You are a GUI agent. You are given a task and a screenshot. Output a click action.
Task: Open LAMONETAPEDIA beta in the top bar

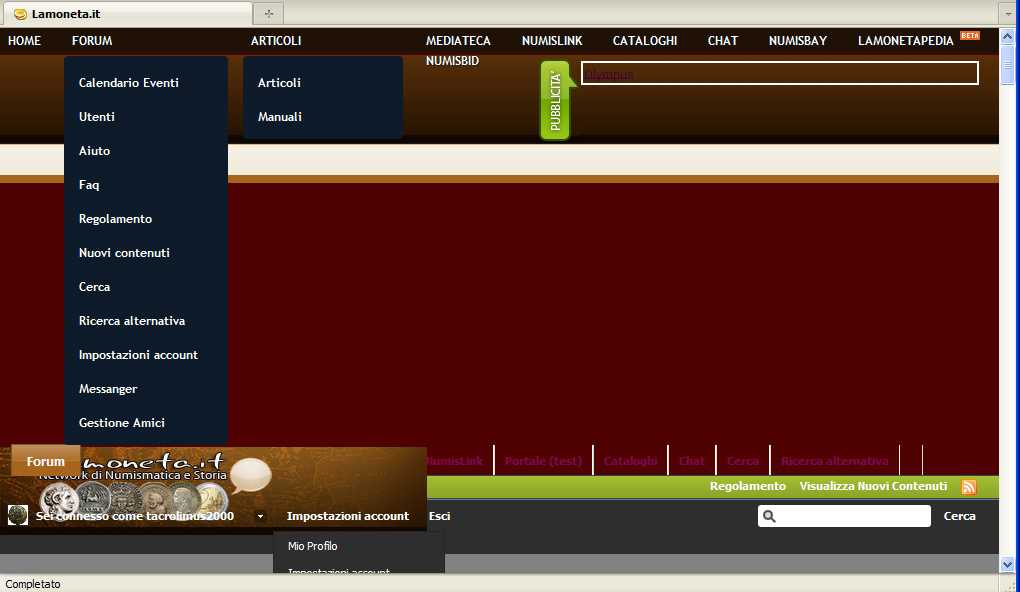point(906,41)
